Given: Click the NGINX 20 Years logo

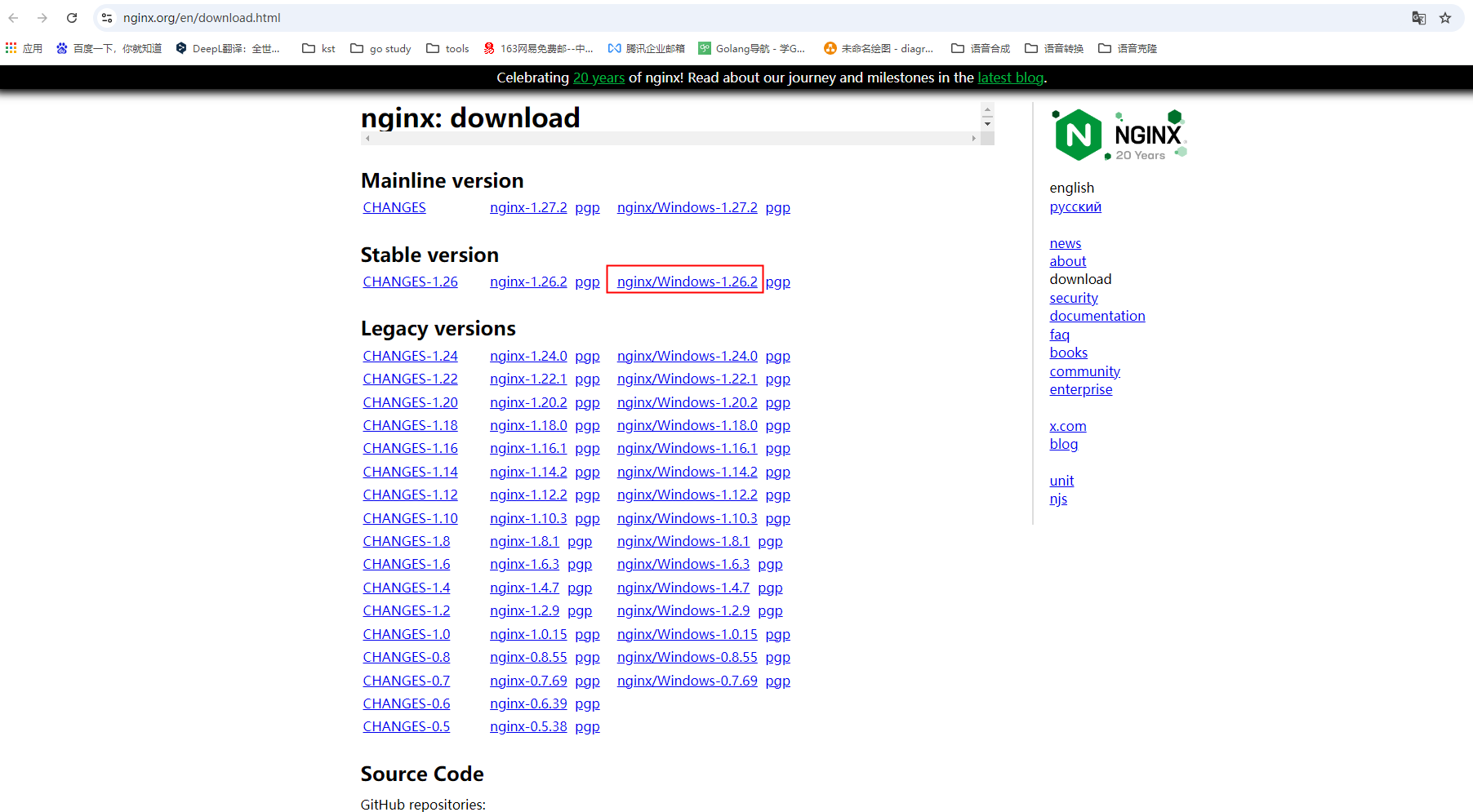Looking at the screenshot, I should coord(1119,135).
